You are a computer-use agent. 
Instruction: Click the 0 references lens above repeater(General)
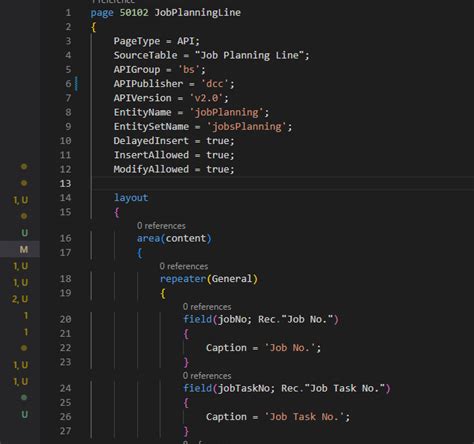pos(183,266)
